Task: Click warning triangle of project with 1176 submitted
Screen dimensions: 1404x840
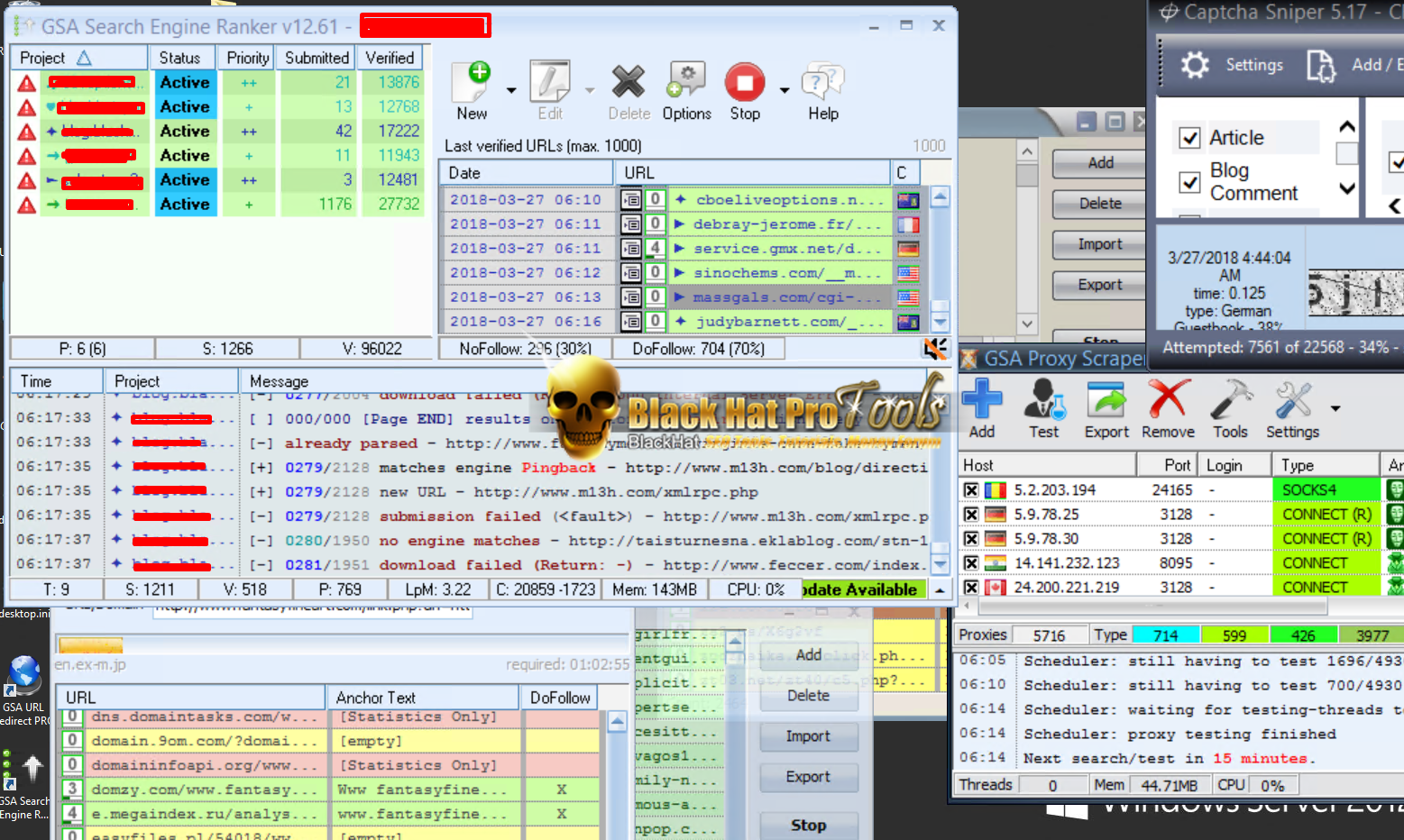Action: (x=27, y=205)
